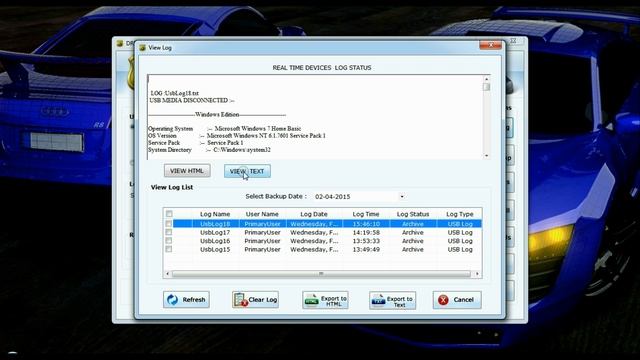Click the 14:19:58 log time cell

(366, 232)
